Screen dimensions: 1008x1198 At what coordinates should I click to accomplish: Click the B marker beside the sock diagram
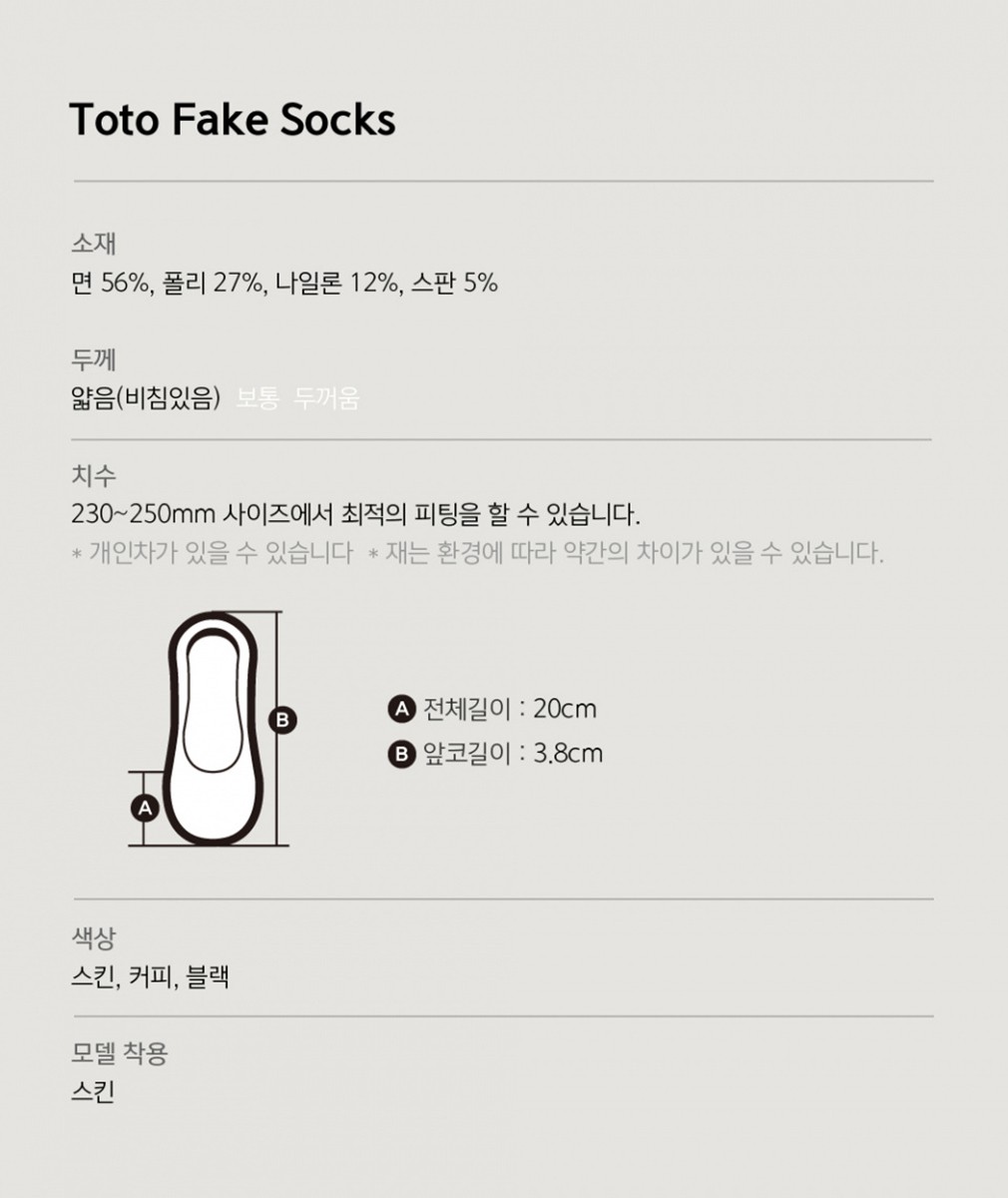pyautogui.click(x=282, y=720)
